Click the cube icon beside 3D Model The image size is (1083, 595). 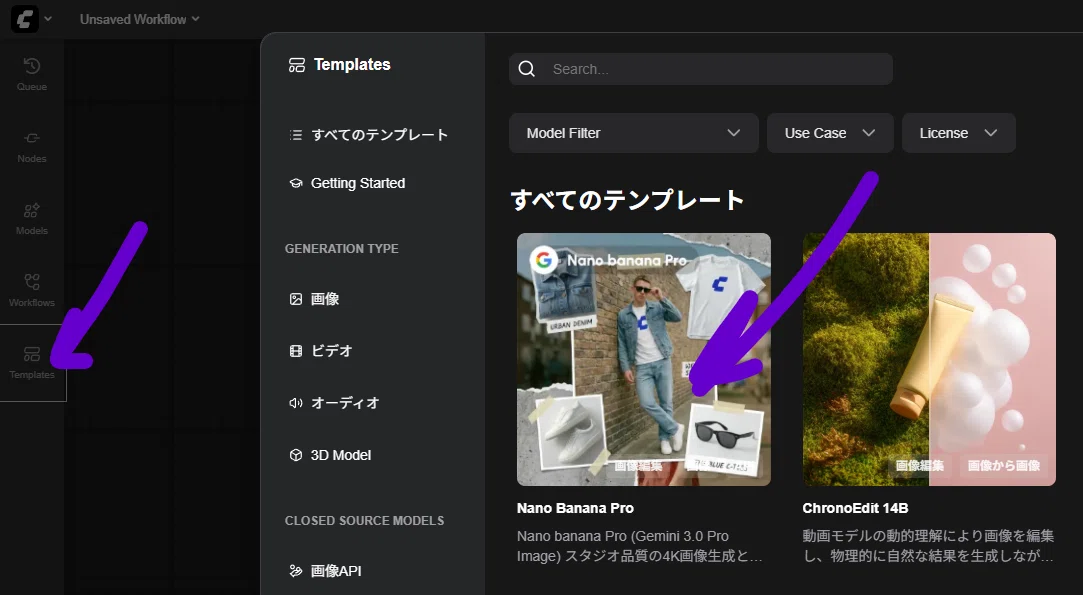point(296,455)
